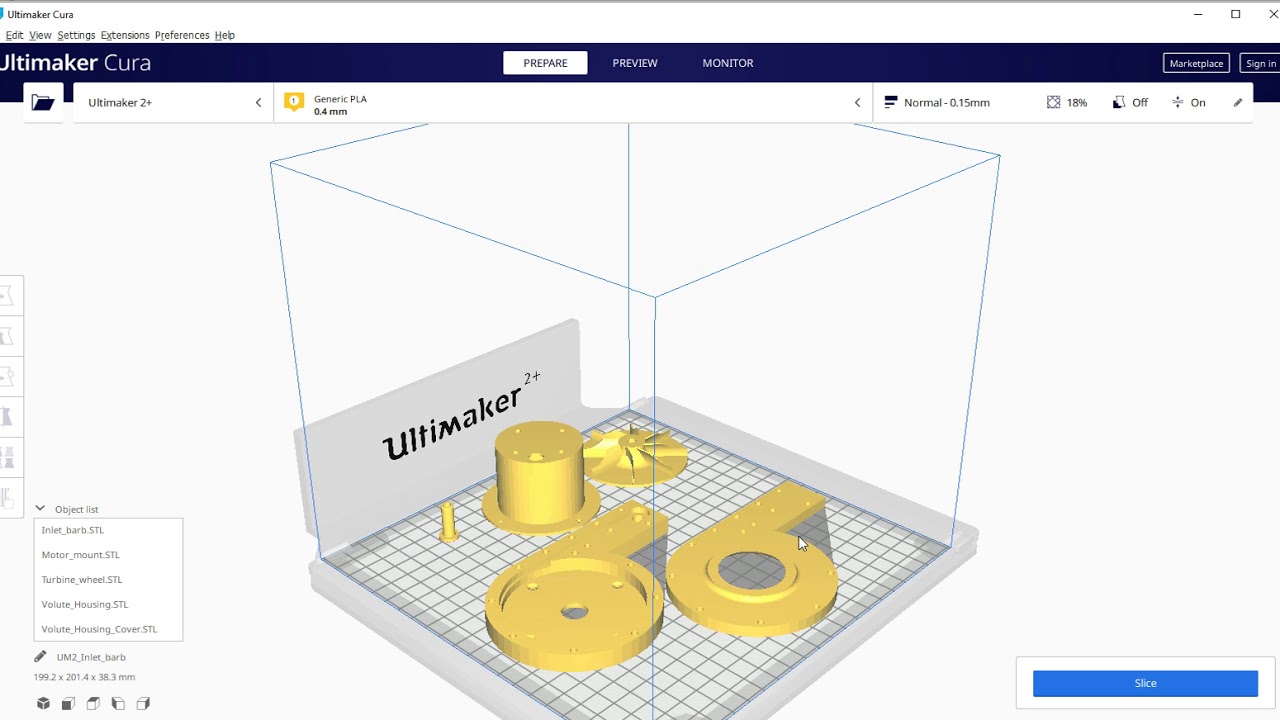Click the Sign in button
1280x720 pixels.
[x=1260, y=63]
